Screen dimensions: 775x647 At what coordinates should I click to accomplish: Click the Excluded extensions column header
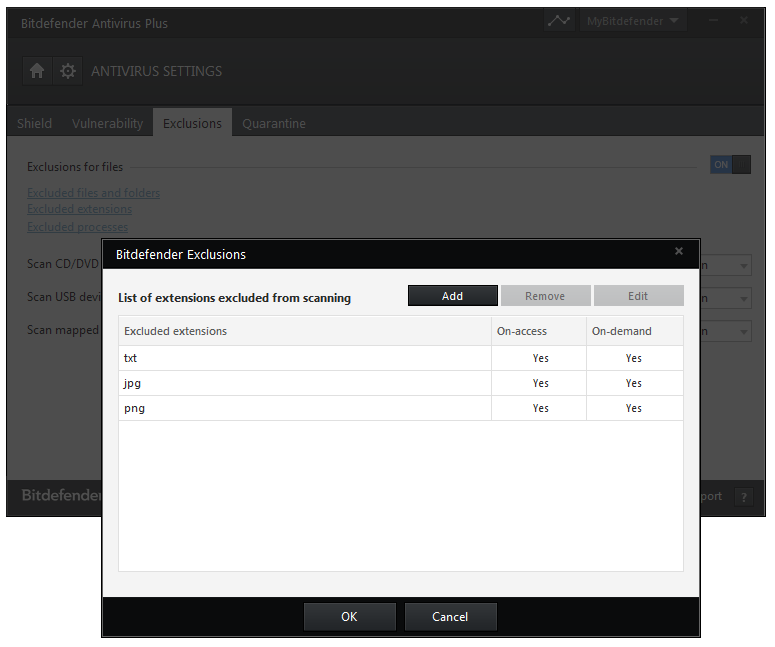pos(305,331)
